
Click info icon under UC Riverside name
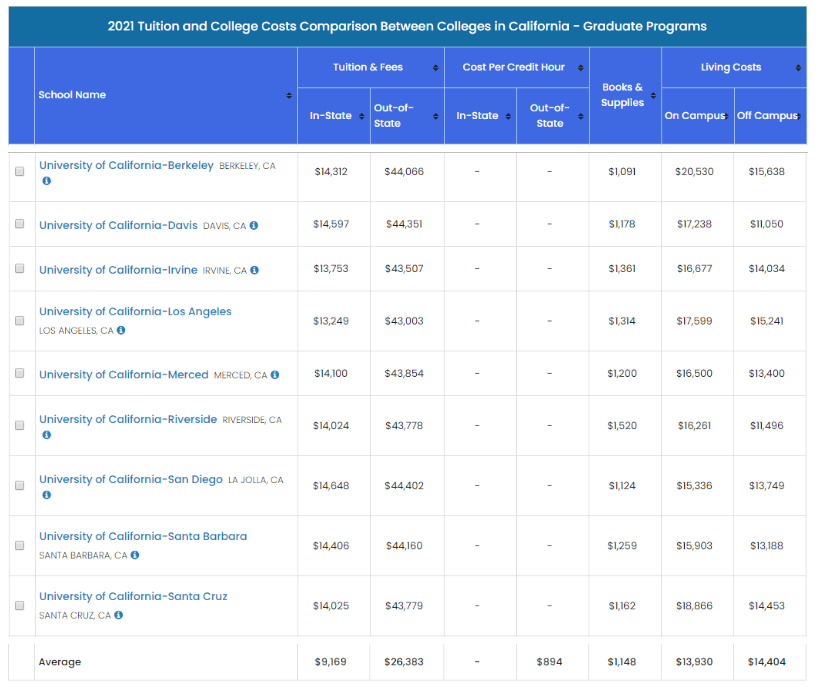[46, 435]
